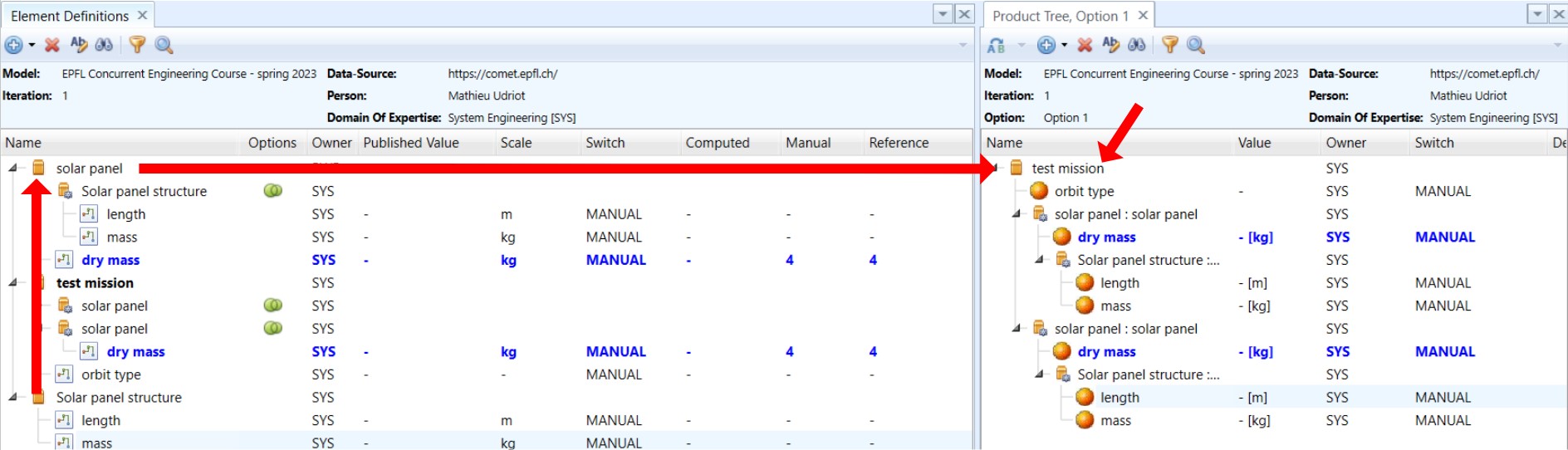The width and height of the screenshot is (1568, 450).
Task: Collapse the top-level 'solar panel' element definition
Action: pyautogui.click(x=13, y=168)
